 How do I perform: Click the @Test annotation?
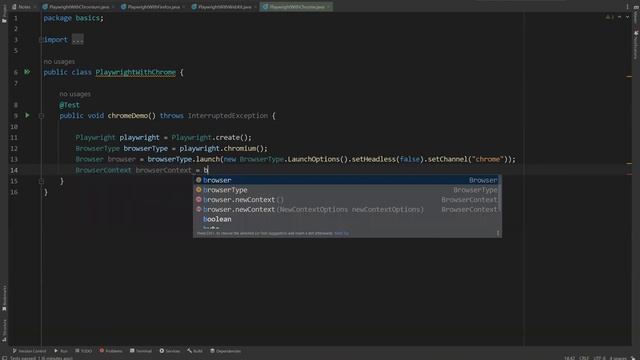pyautogui.click(x=69, y=105)
